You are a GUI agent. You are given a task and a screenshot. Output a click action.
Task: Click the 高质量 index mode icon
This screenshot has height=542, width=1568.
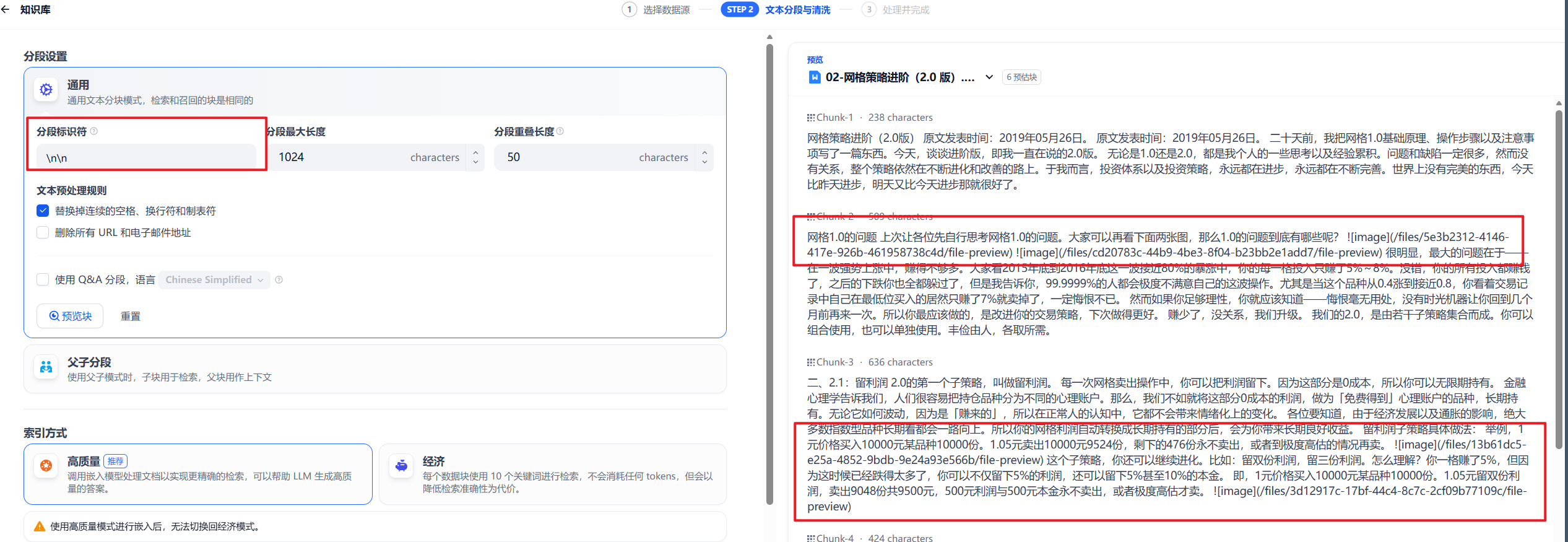pos(46,465)
